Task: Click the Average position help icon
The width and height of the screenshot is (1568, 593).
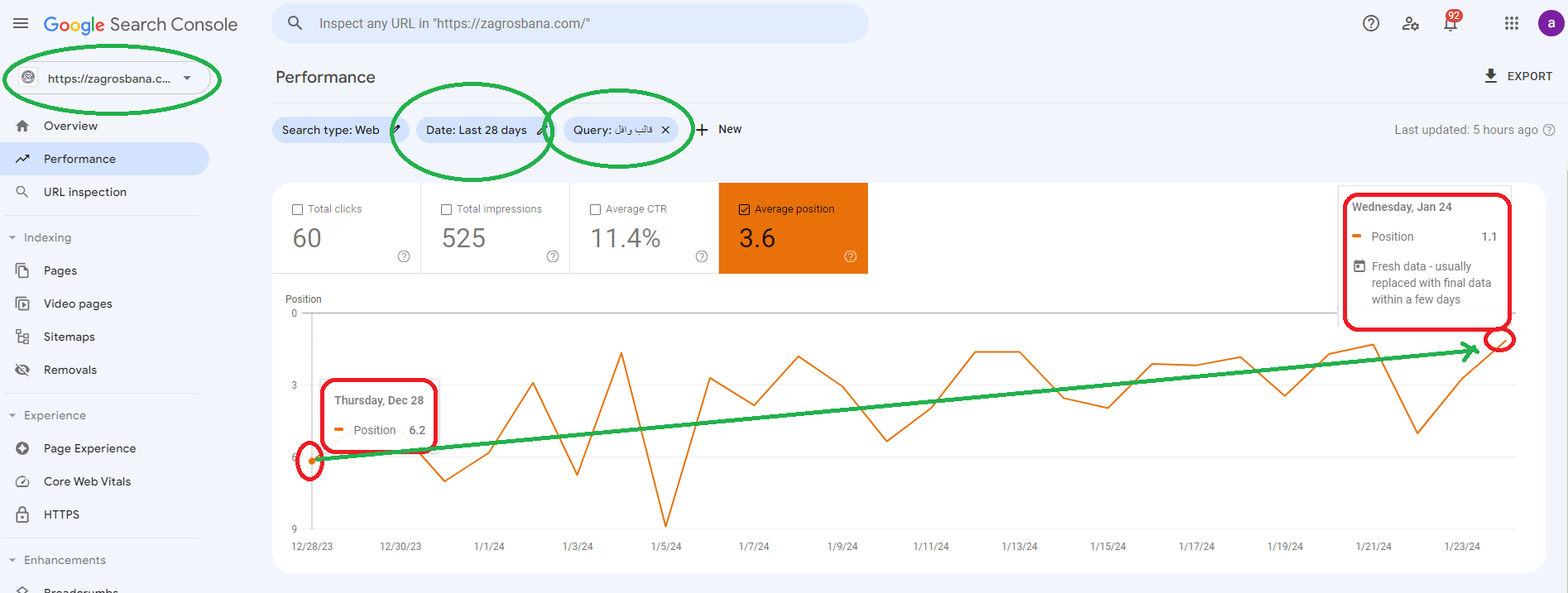Action: coord(850,256)
